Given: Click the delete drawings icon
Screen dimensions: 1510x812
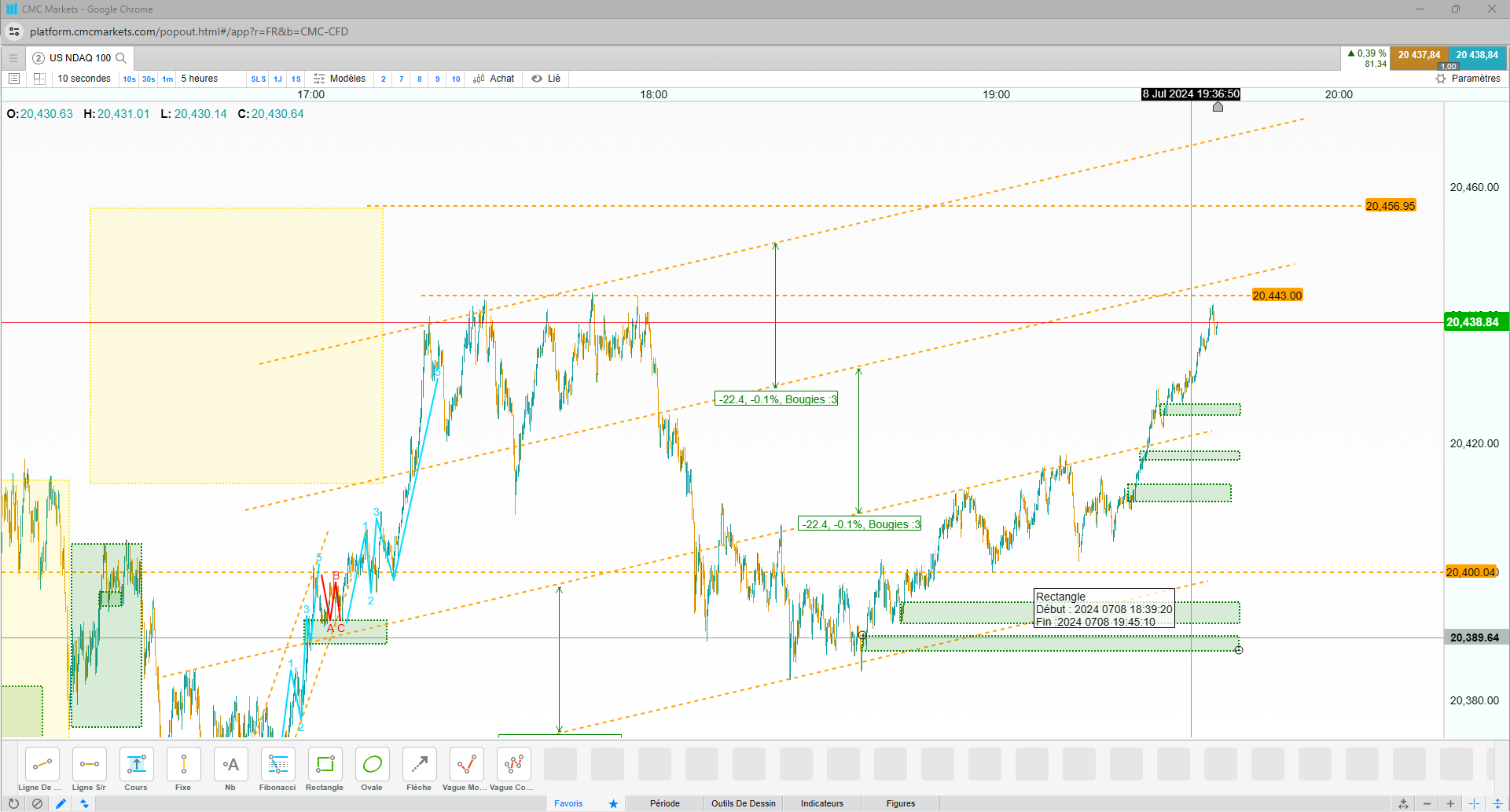Looking at the screenshot, I should click(x=37, y=803).
